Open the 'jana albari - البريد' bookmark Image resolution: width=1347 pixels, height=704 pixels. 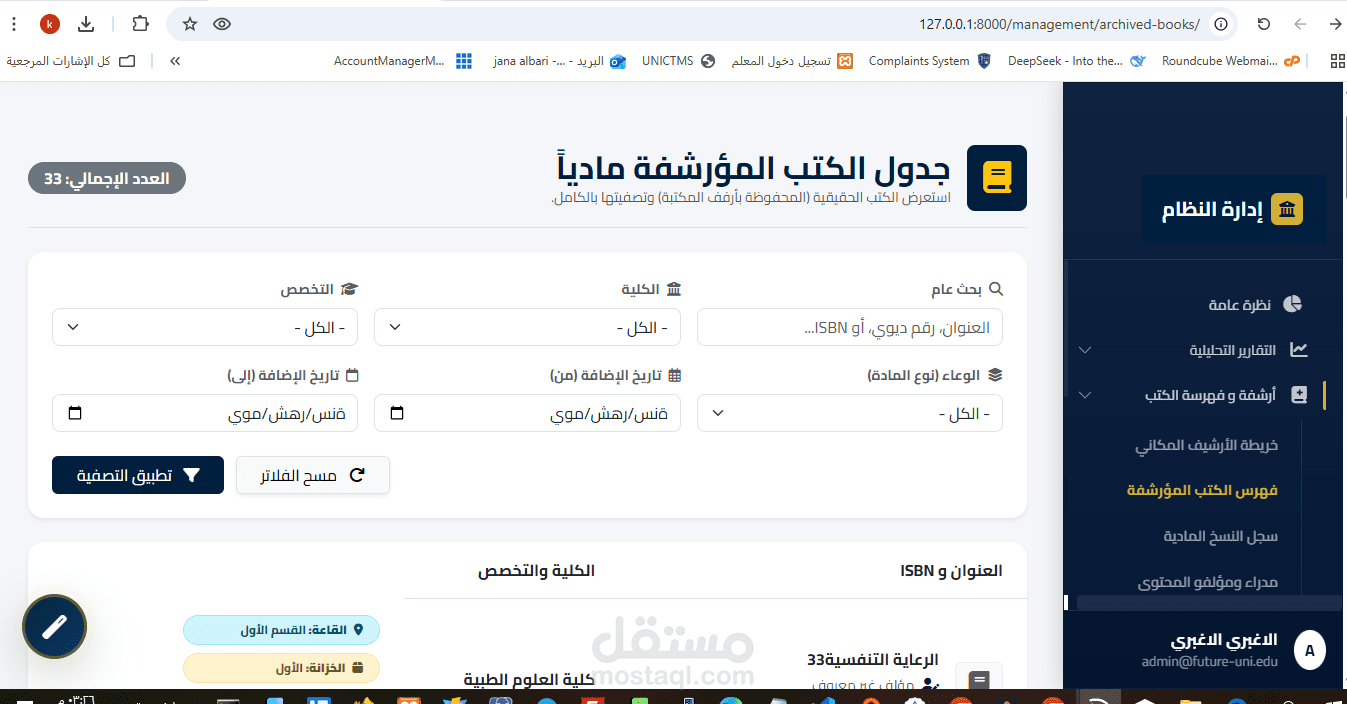[x=559, y=61]
